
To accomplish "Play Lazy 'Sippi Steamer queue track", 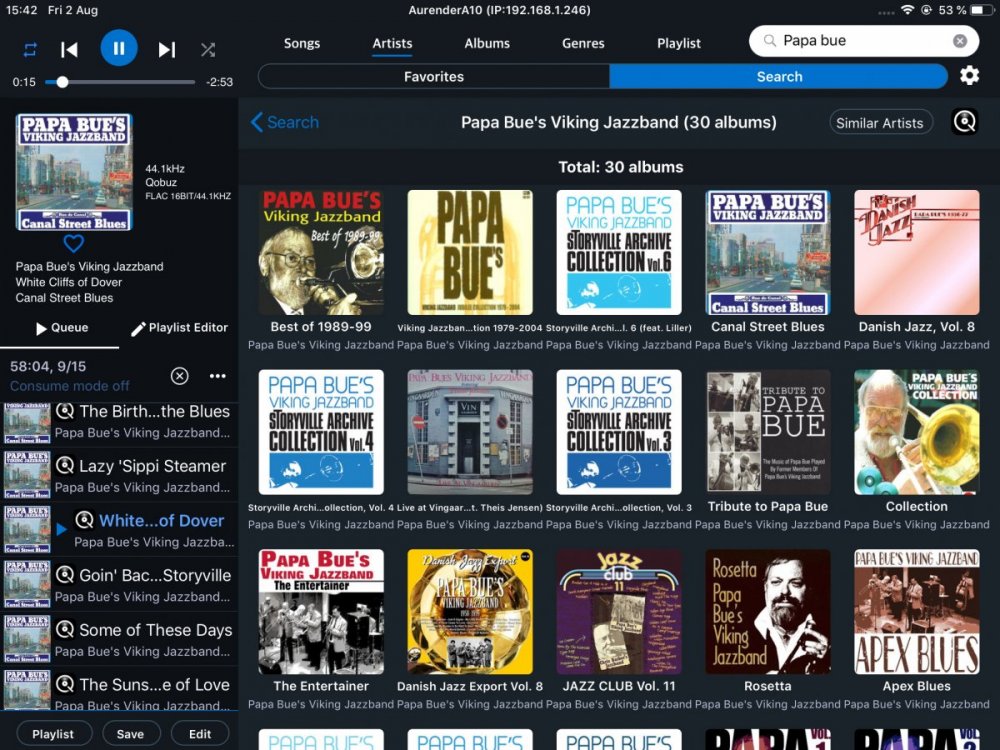I will (x=120, y=476).
